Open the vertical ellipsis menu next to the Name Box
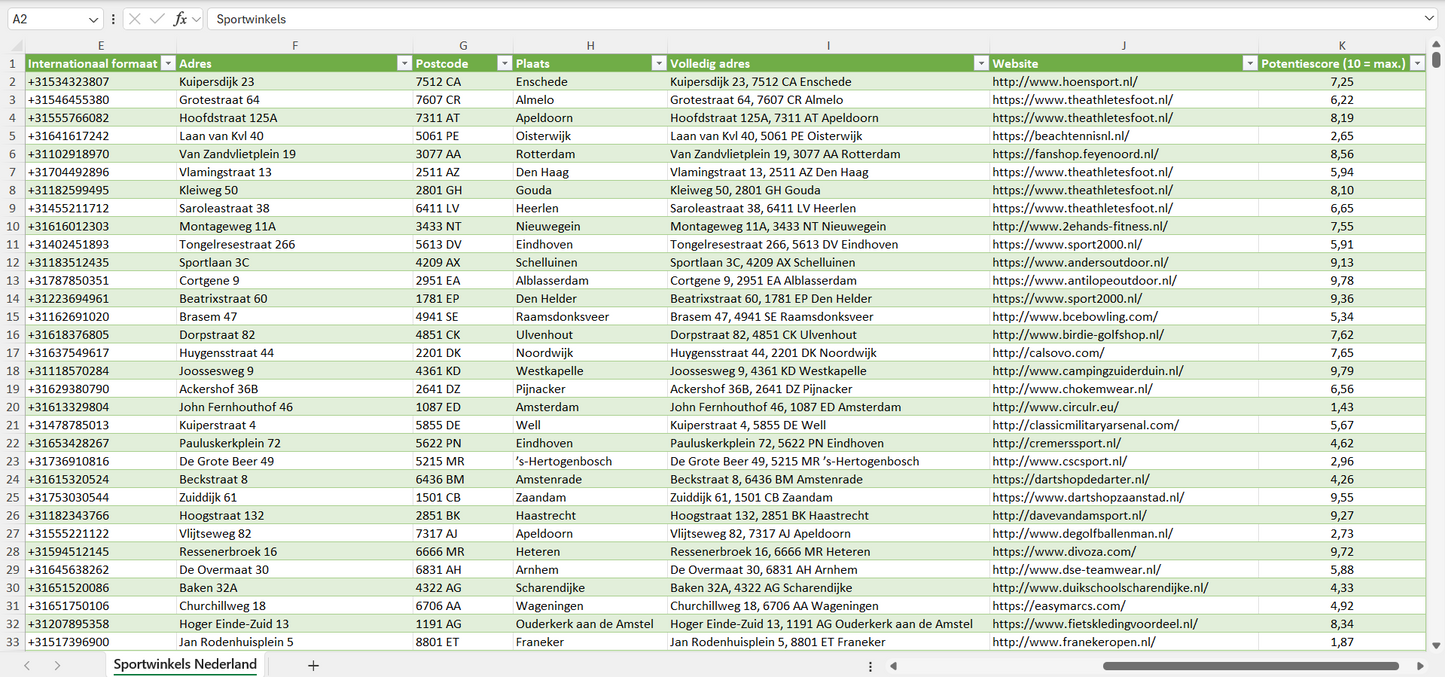1445x677 pixels. click(113, 18)
